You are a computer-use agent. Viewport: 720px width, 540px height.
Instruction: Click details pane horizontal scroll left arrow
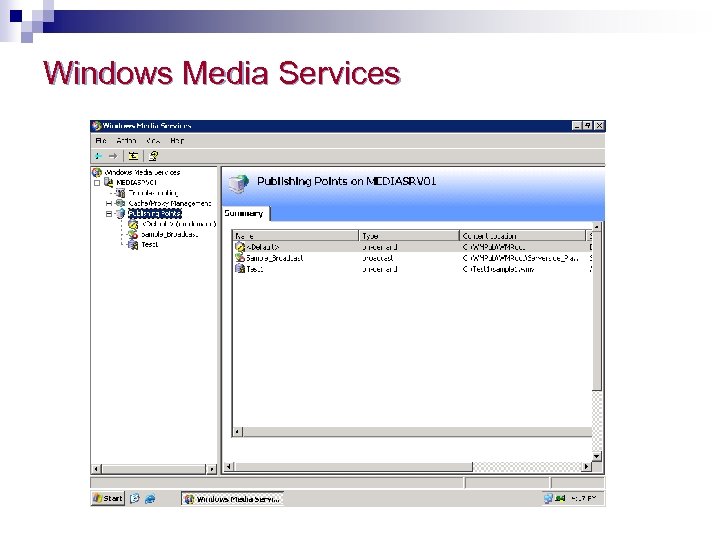(228, 467)
